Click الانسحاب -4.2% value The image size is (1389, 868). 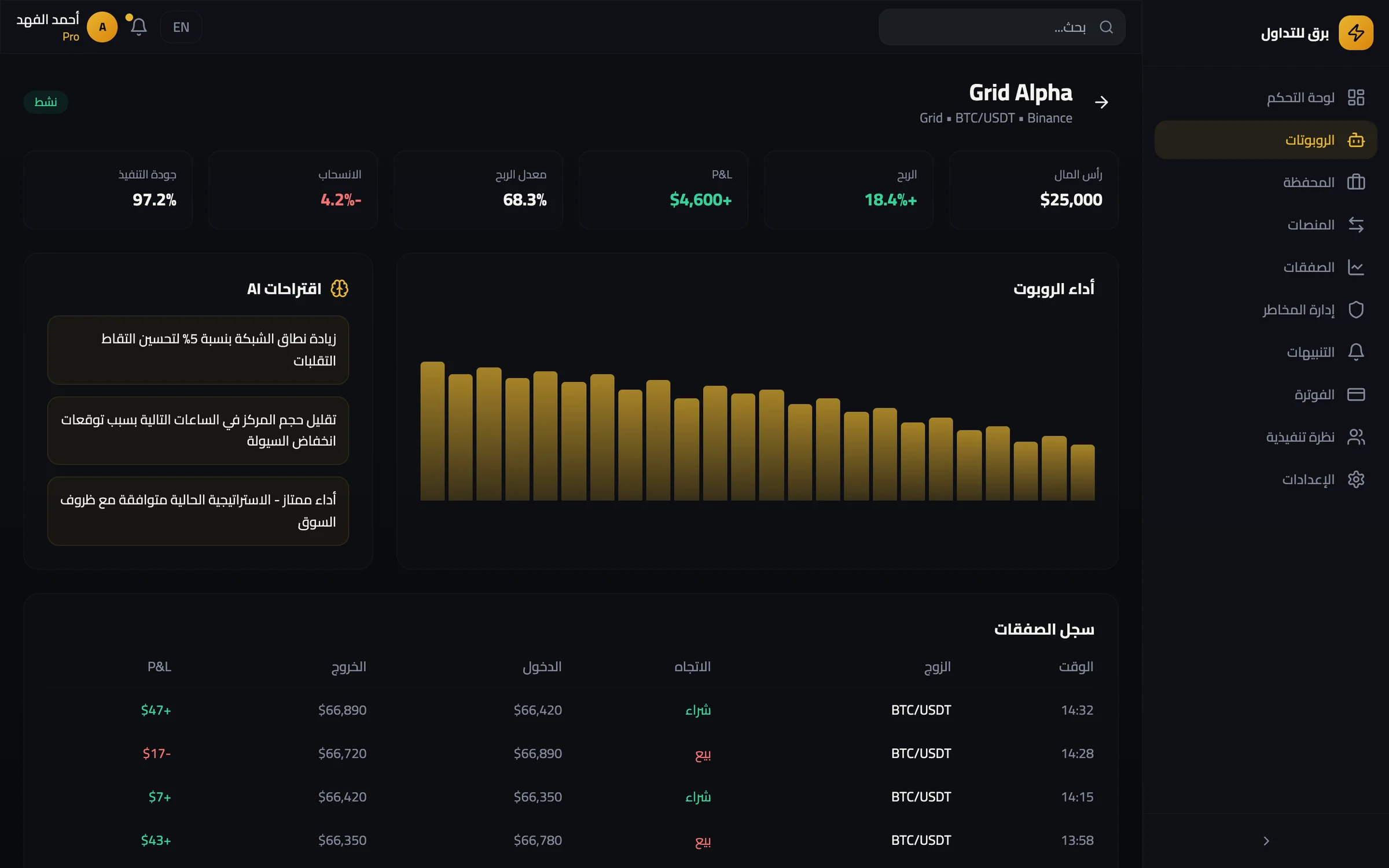point(341,200)
